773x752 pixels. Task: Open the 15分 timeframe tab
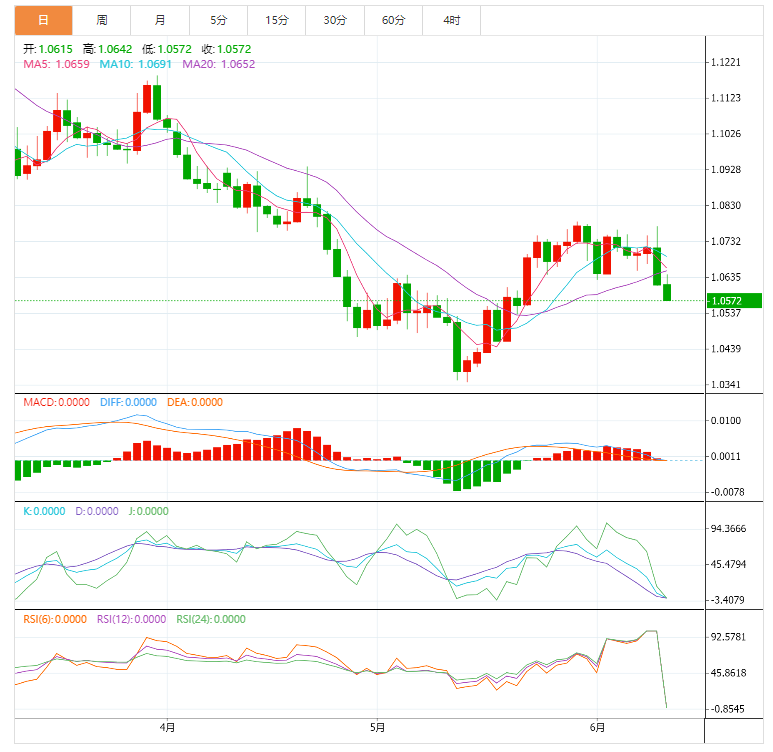pos(277,20)
